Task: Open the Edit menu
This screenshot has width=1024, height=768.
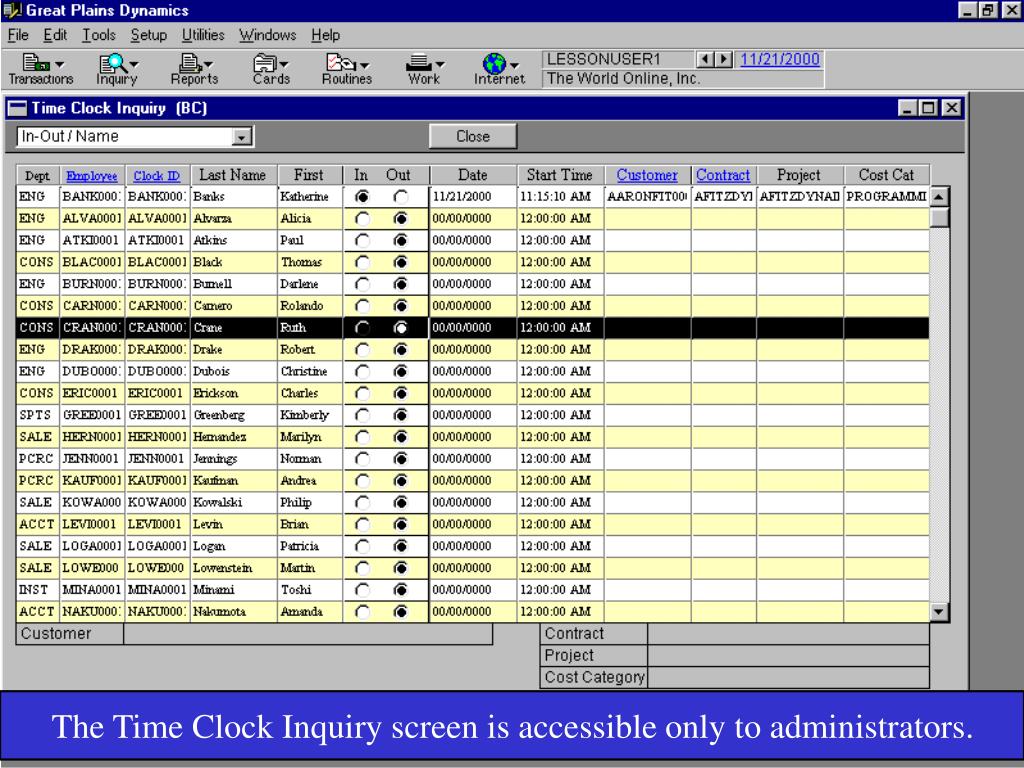Action: click(55, 35)
